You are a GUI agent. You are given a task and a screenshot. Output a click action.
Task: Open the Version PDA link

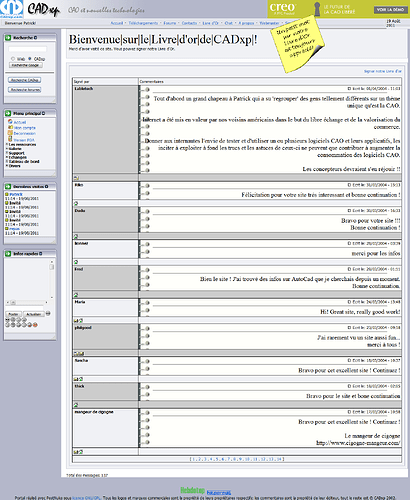pyautogui.click(x=24, y=140)
